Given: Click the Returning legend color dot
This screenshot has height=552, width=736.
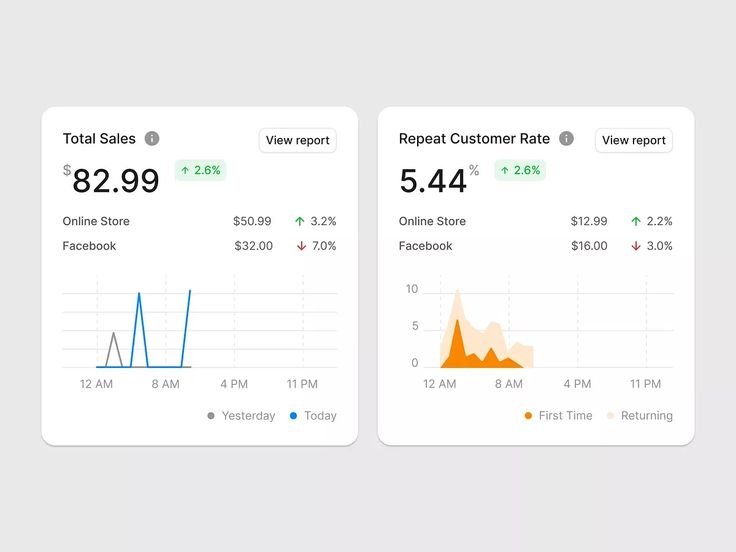Looking at the screenshot, I should 610,416.
